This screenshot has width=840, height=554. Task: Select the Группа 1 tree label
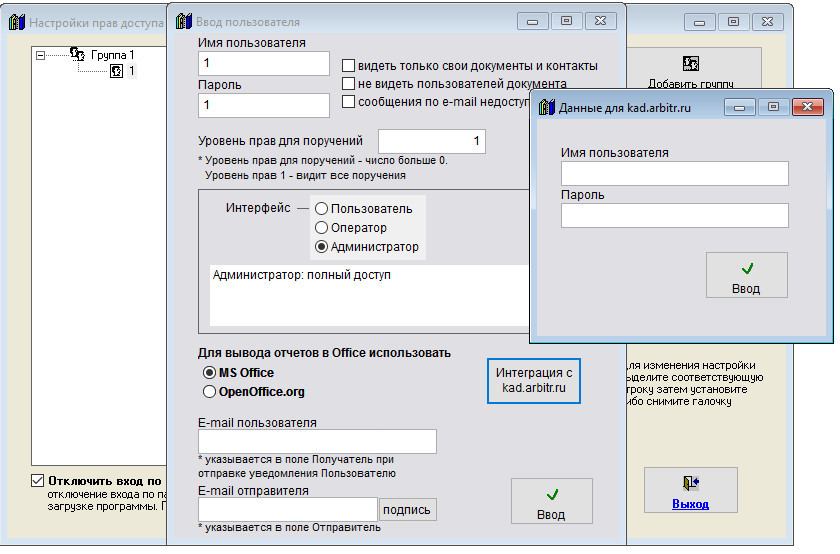pos(112,55)
